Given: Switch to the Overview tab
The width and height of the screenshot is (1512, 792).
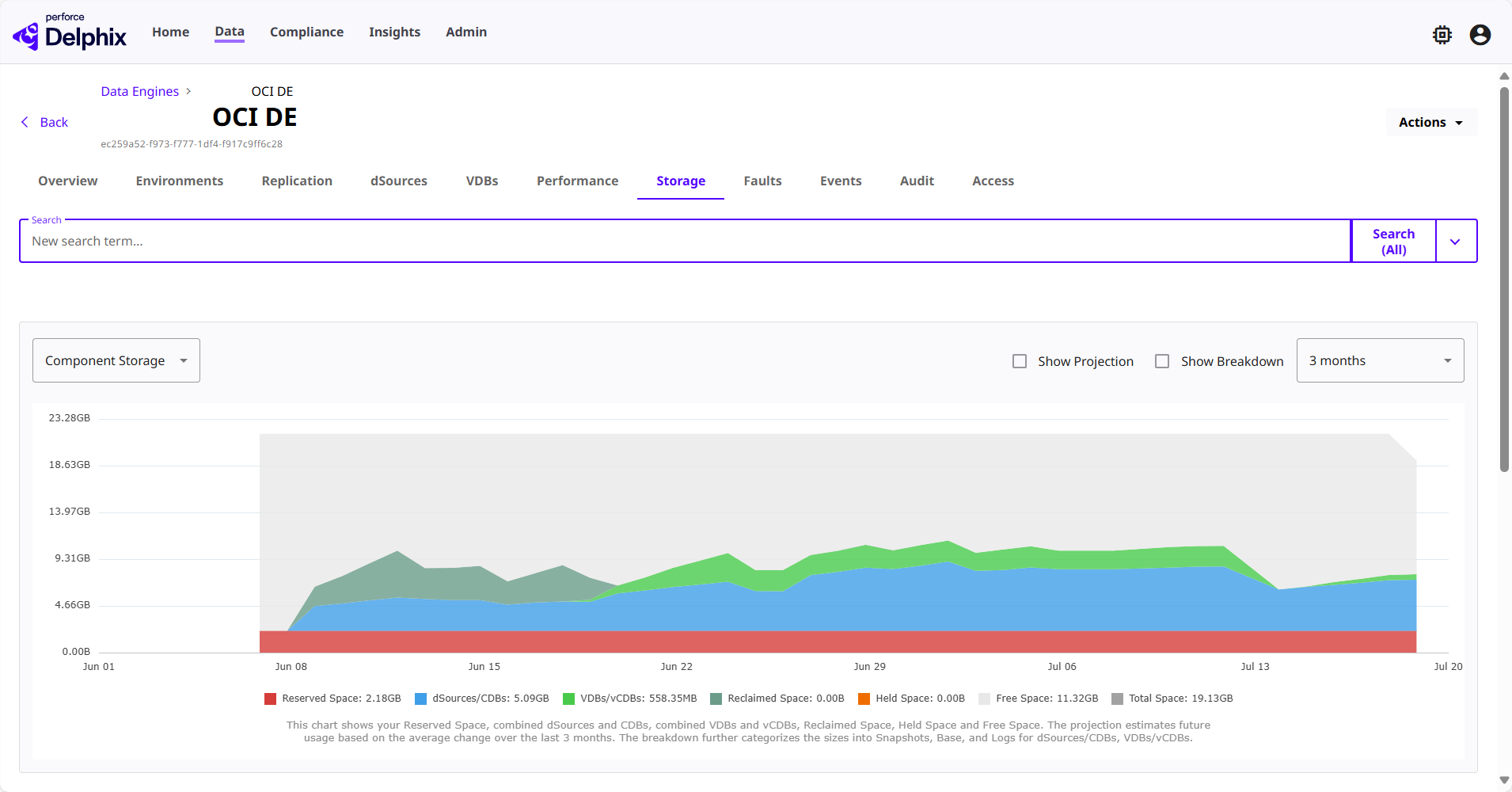Looking at the screenshot, I should pos(68,181).
